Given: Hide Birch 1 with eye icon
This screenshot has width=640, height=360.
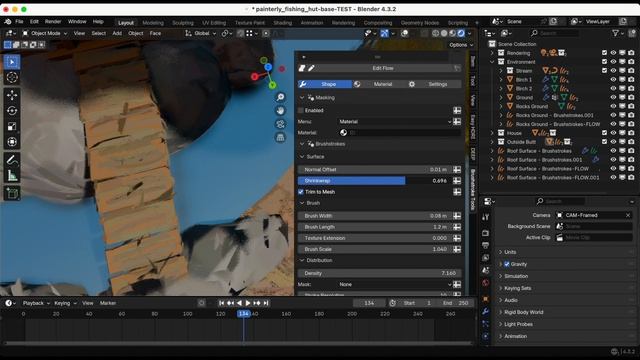Looking at the screenshot, I should pyautogui.click(x=613, y=80).
